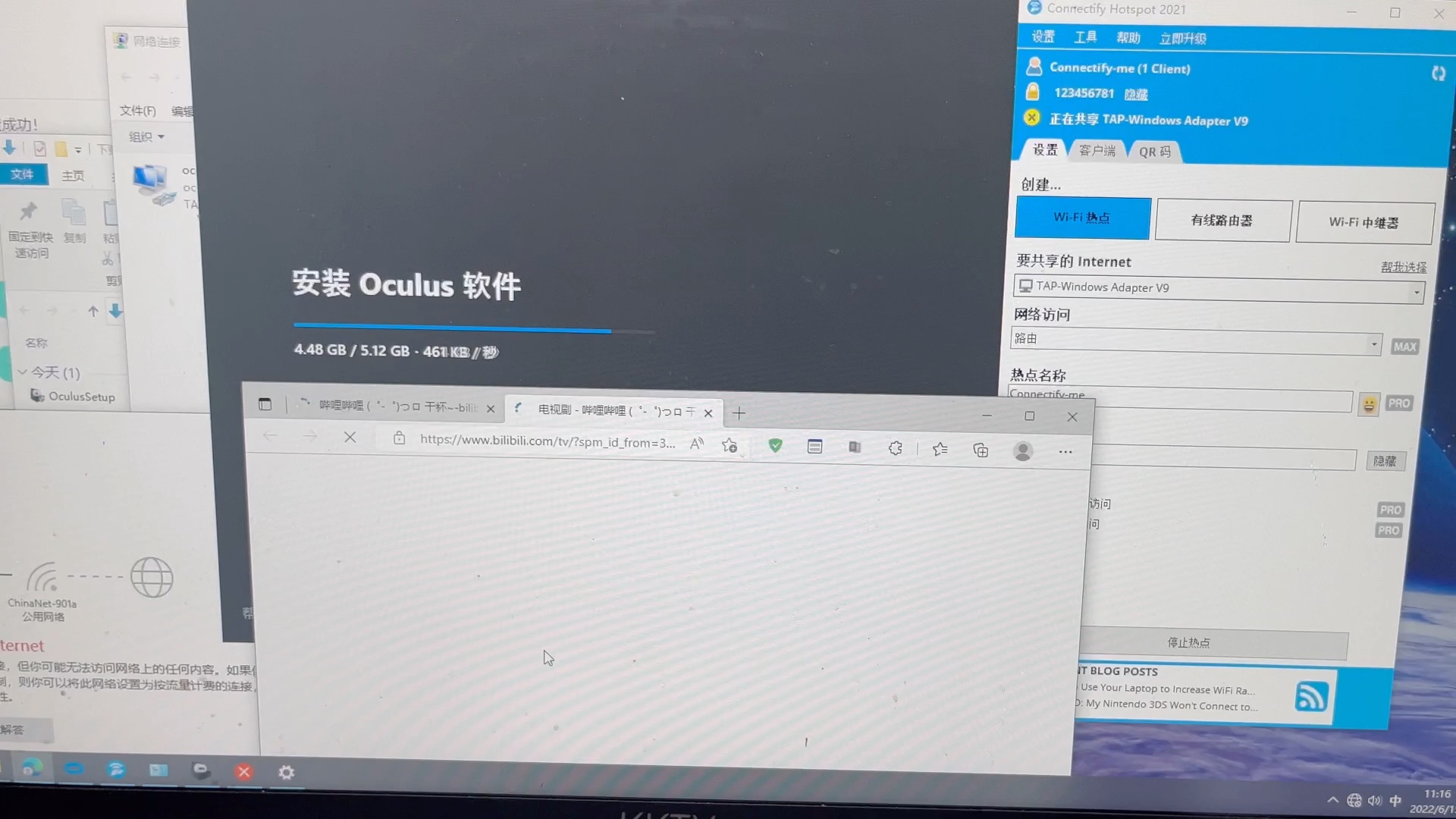Click the Oculus install progress bar

475,327
